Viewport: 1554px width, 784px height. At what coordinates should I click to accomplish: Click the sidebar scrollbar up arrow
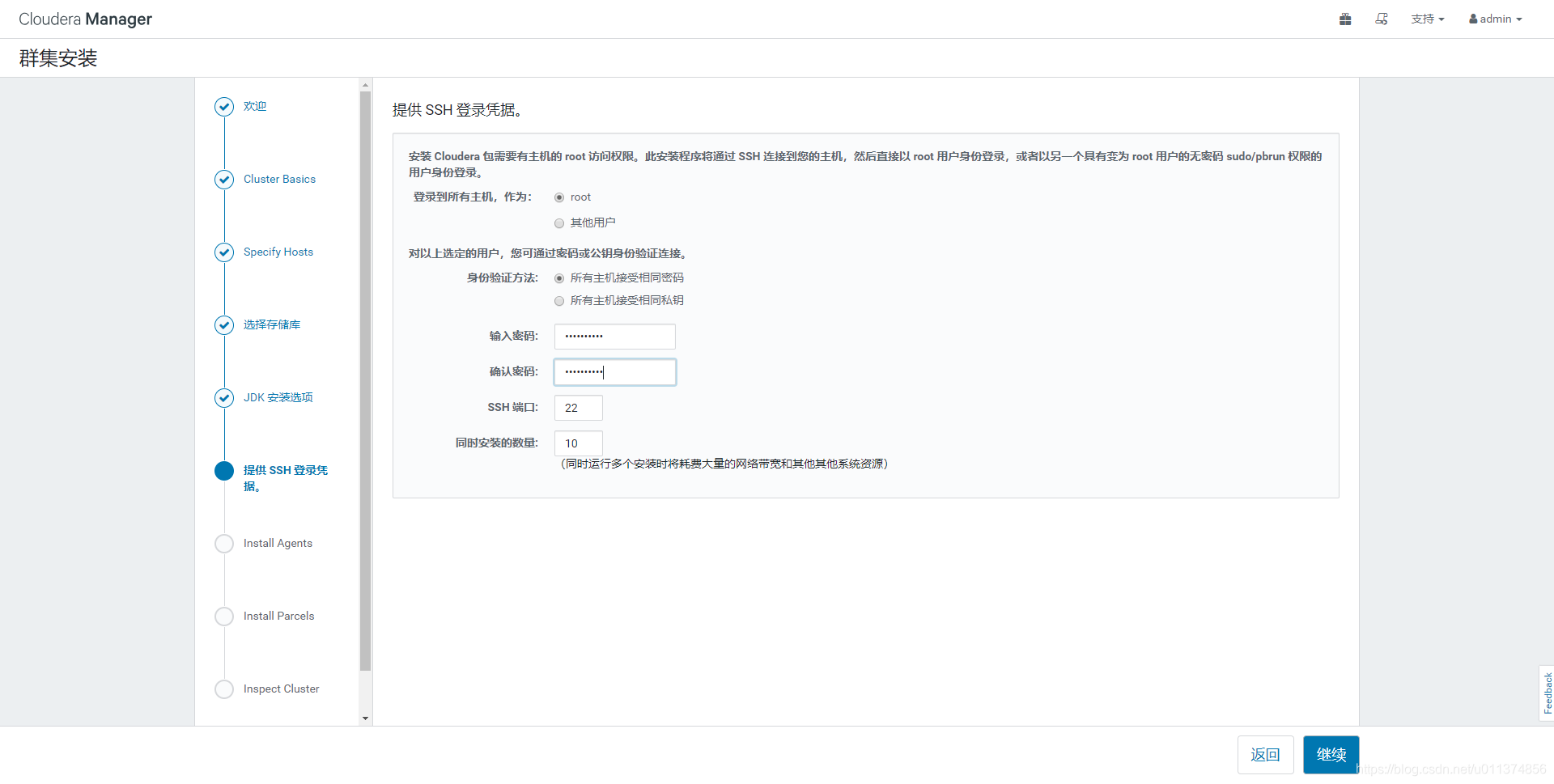click(365, 84)
